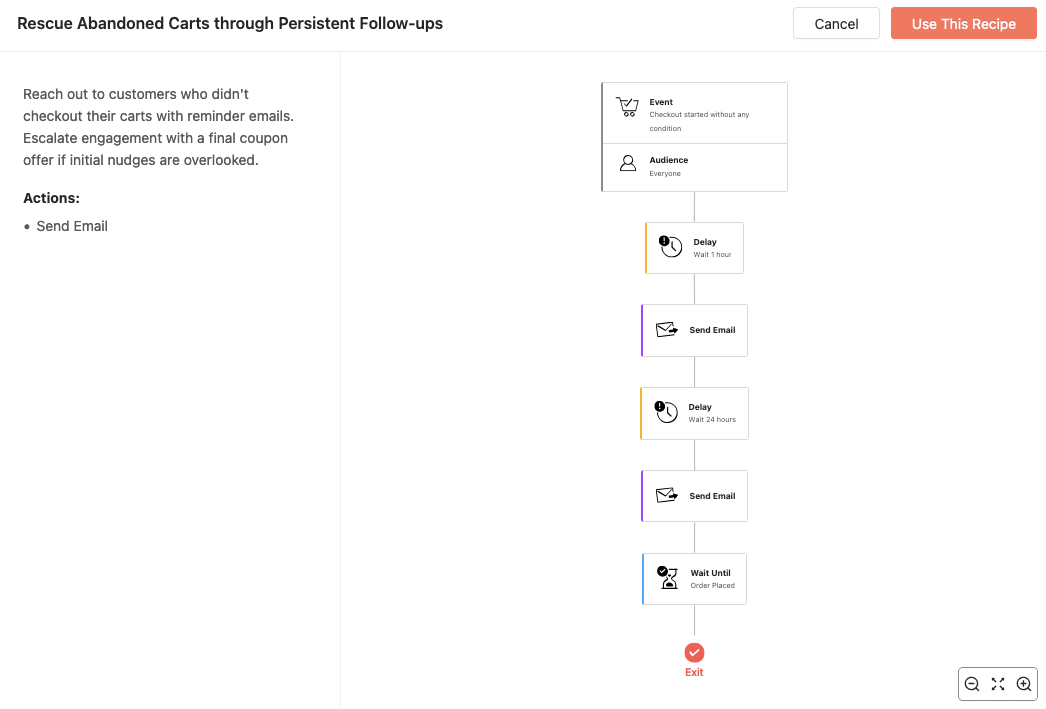Viewport: 1046px width, 709px height.
Task: Click the clock icon on Wait 1 hour
Action: 671,246
